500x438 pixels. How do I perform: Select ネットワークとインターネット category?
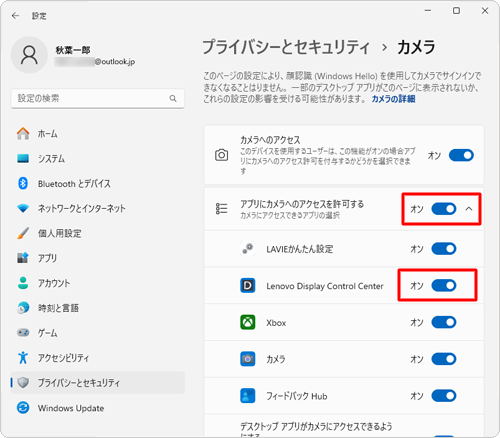click(x=97, y=208)
